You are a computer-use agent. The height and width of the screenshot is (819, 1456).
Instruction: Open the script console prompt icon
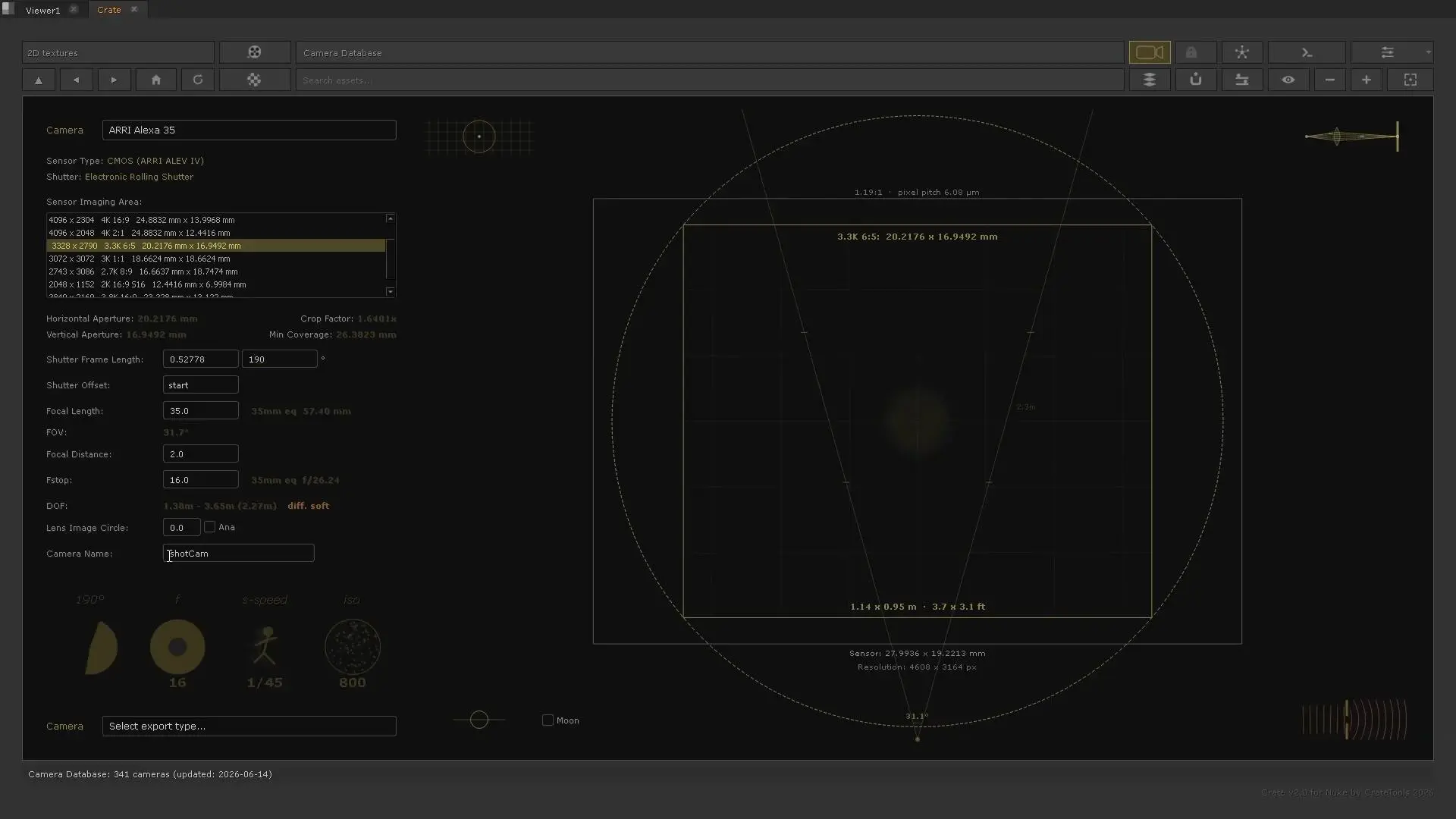(1307, 52)
